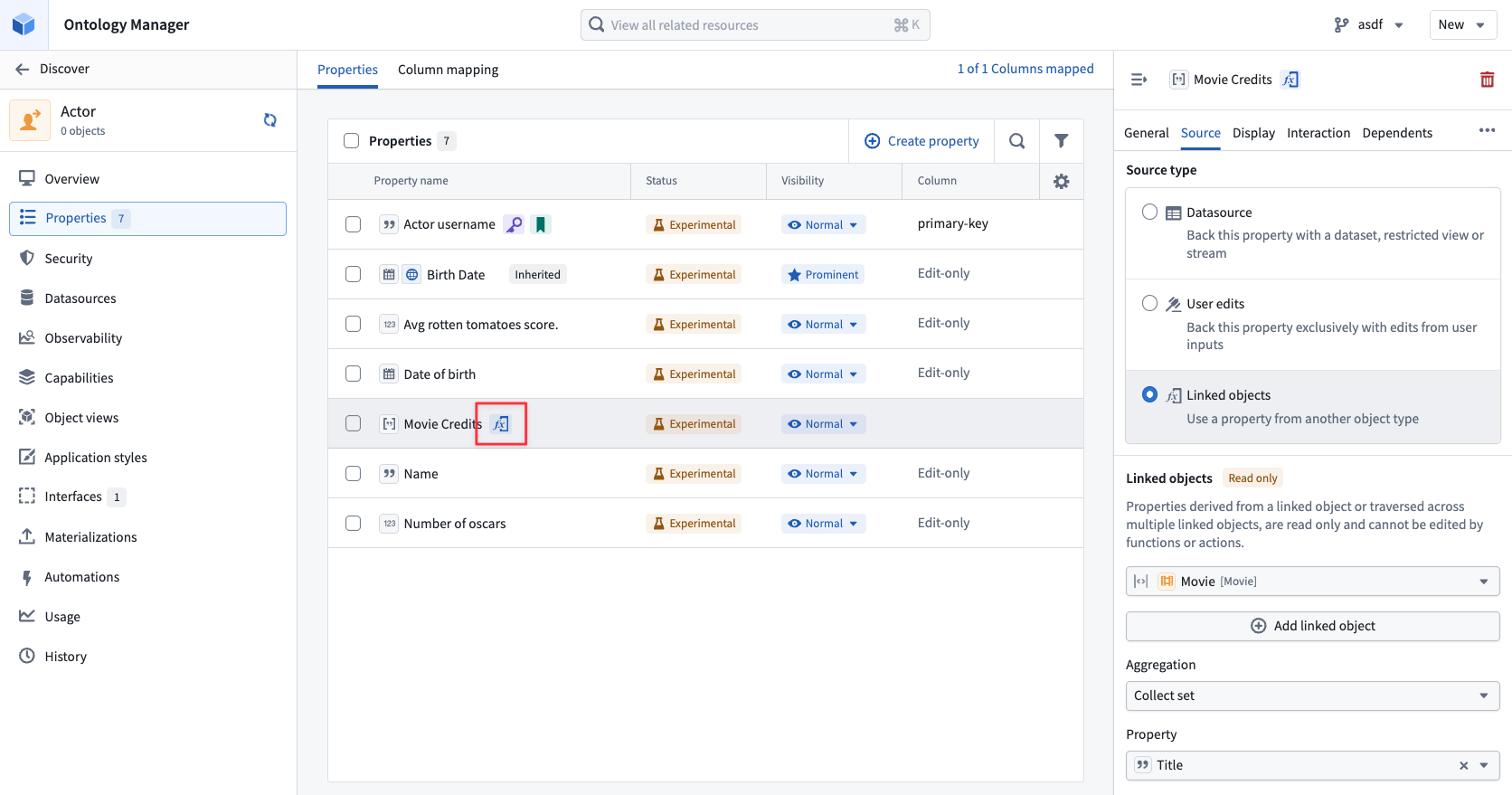The height and width of the screenshot is (795, 1512).
Task: Click the globe icon on Birth Date row
Action: (412, 275)
